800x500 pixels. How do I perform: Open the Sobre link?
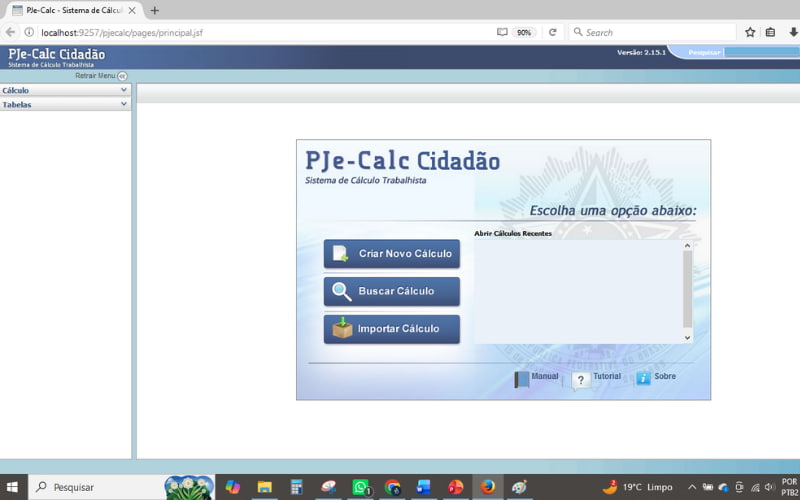[665, 376]
